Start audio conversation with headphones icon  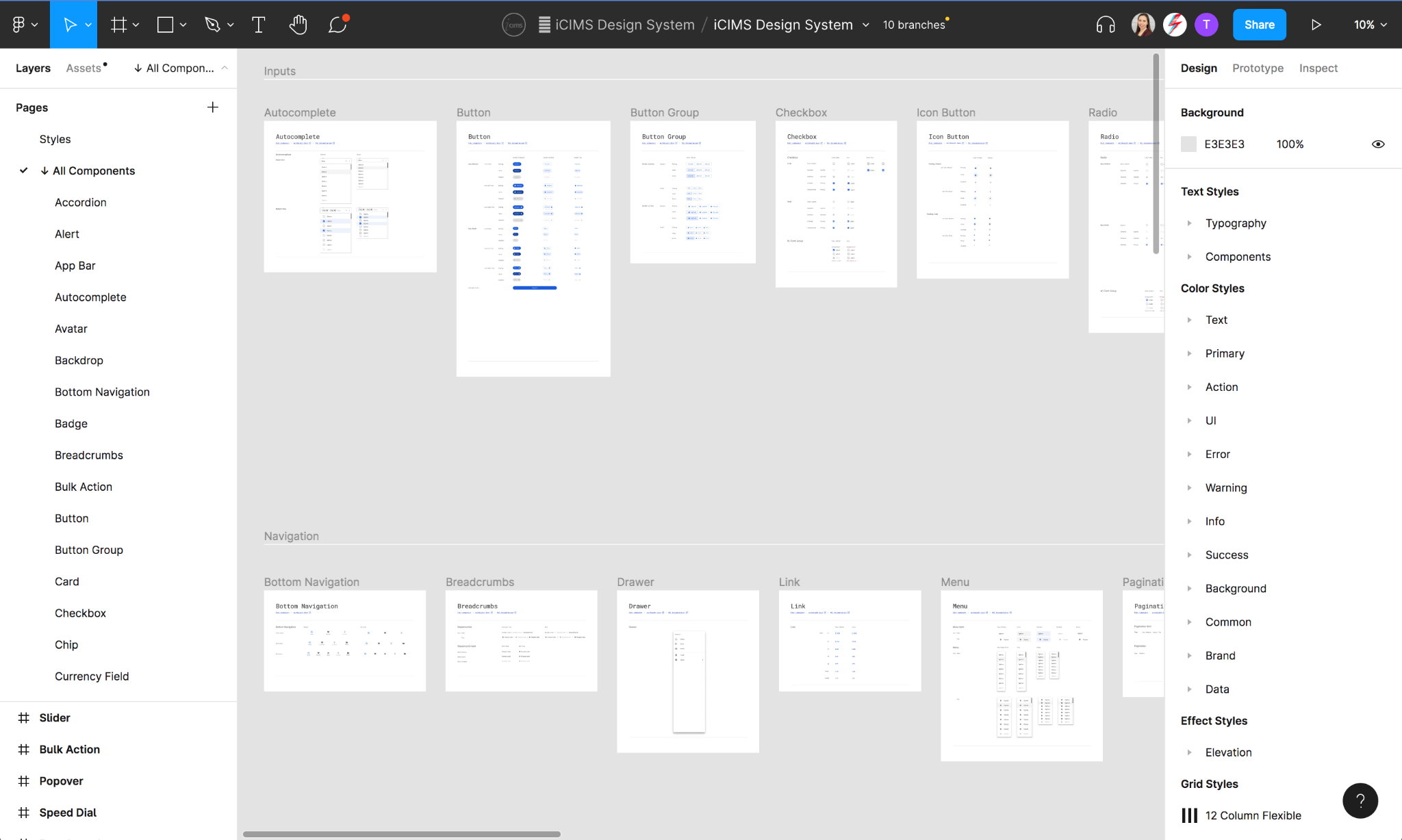point(1105,25)
